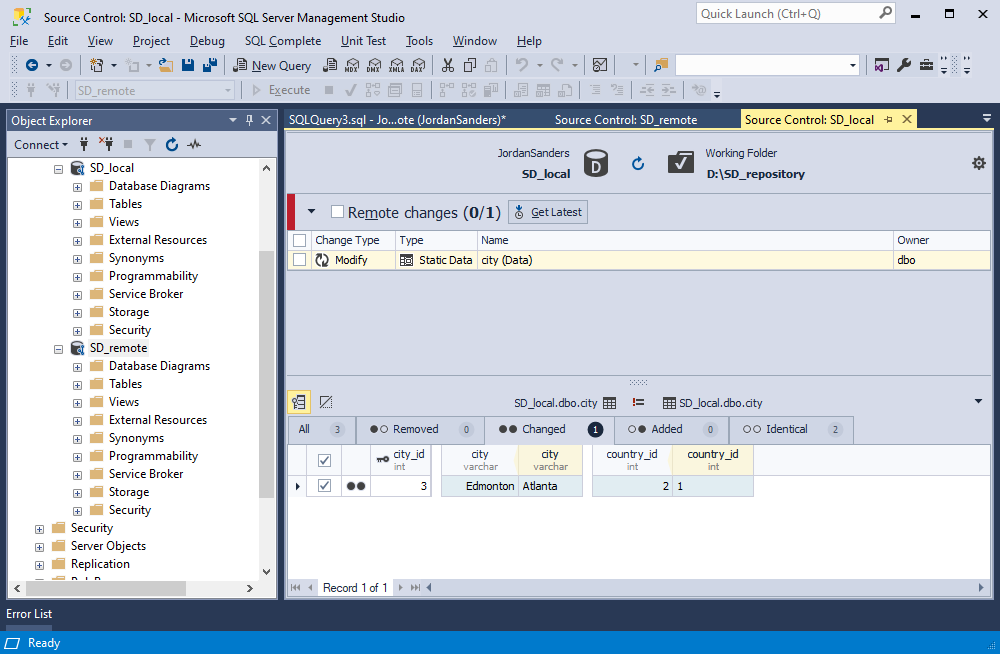Open the Error List panel
This screenshot has height=654, width=1000.
pyautogui.click(x=29, y=614)
